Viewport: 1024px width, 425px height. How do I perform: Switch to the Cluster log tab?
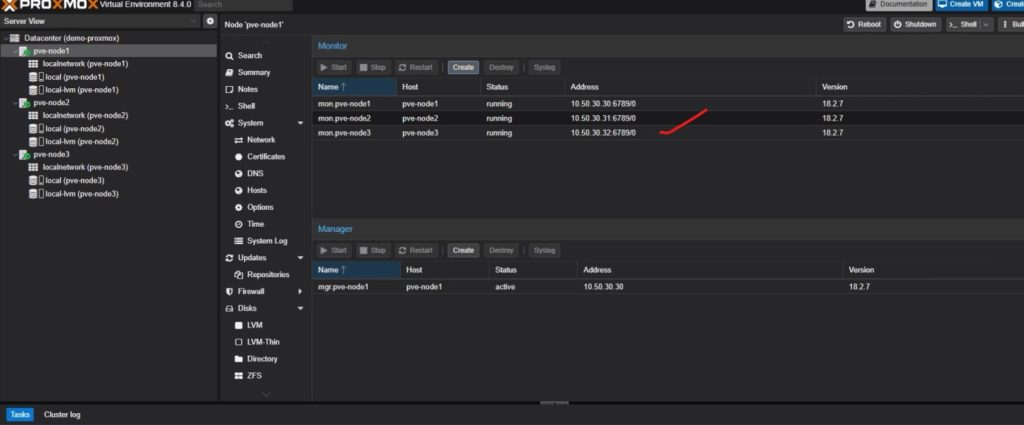coord(62,415)
